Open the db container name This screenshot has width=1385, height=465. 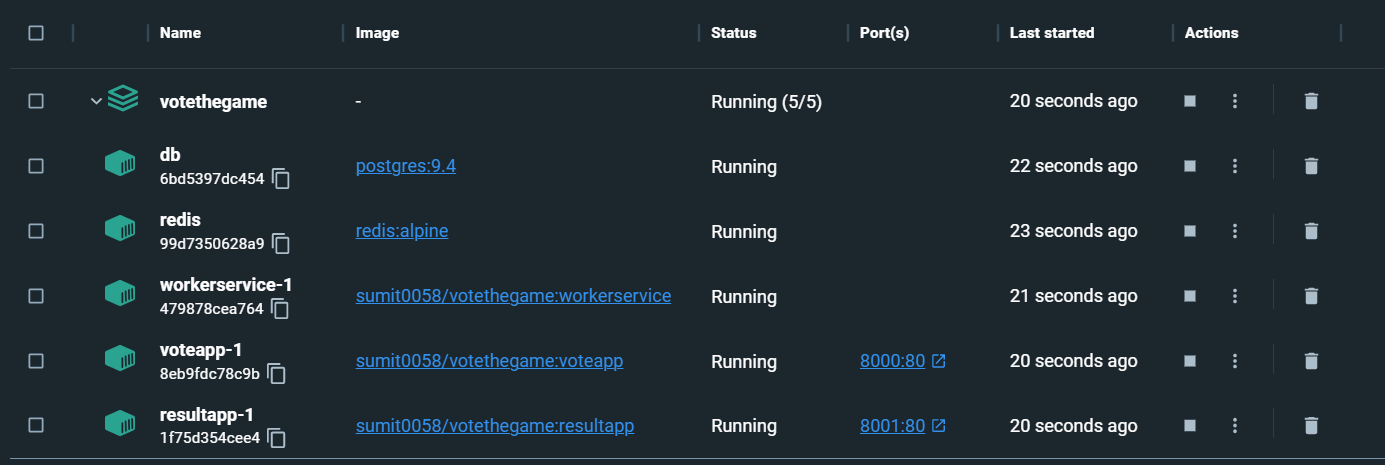tap(170, 155)
